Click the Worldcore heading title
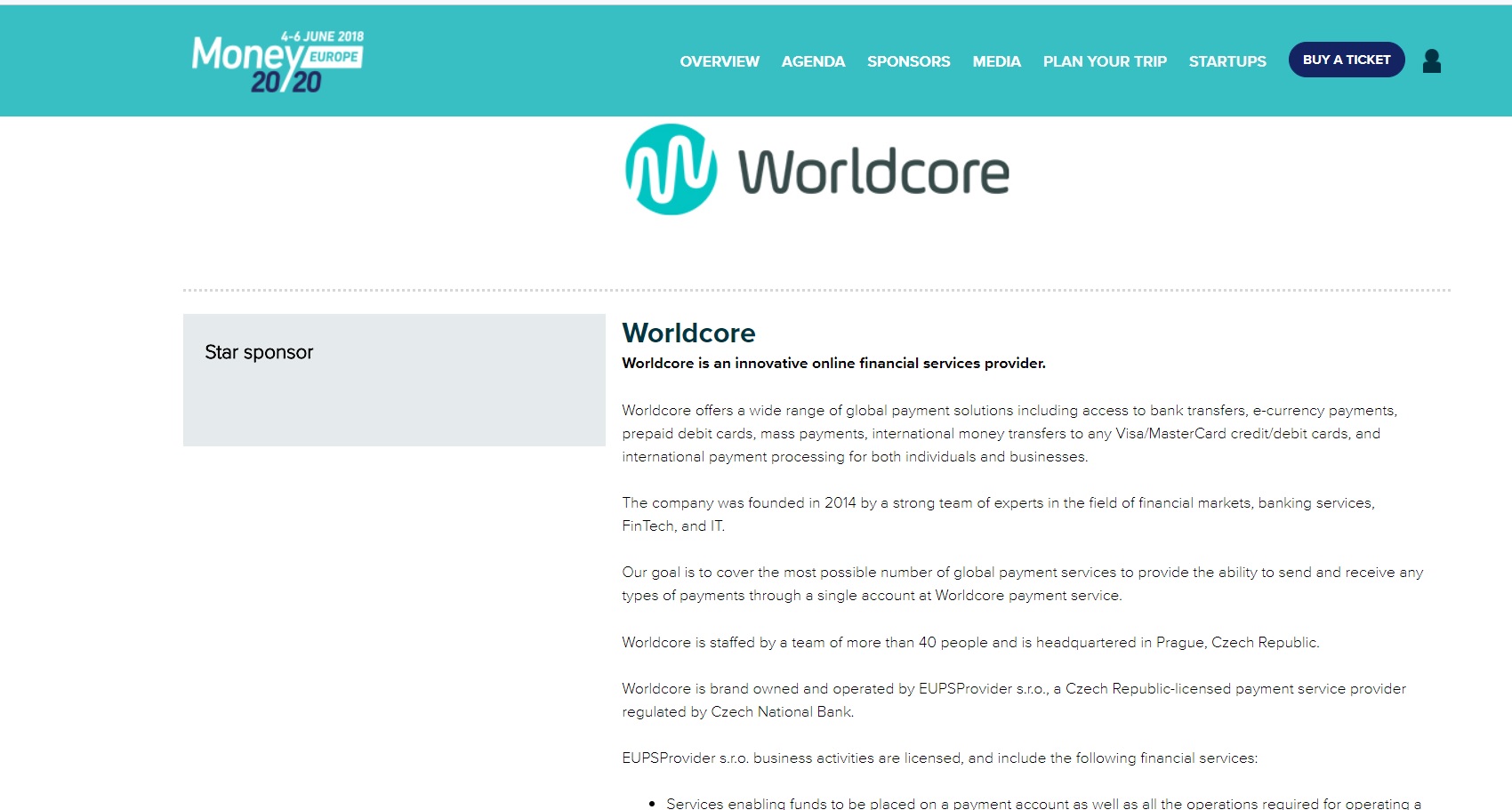Viewport: 1512px width, 810px height. [x=688, y=333]
